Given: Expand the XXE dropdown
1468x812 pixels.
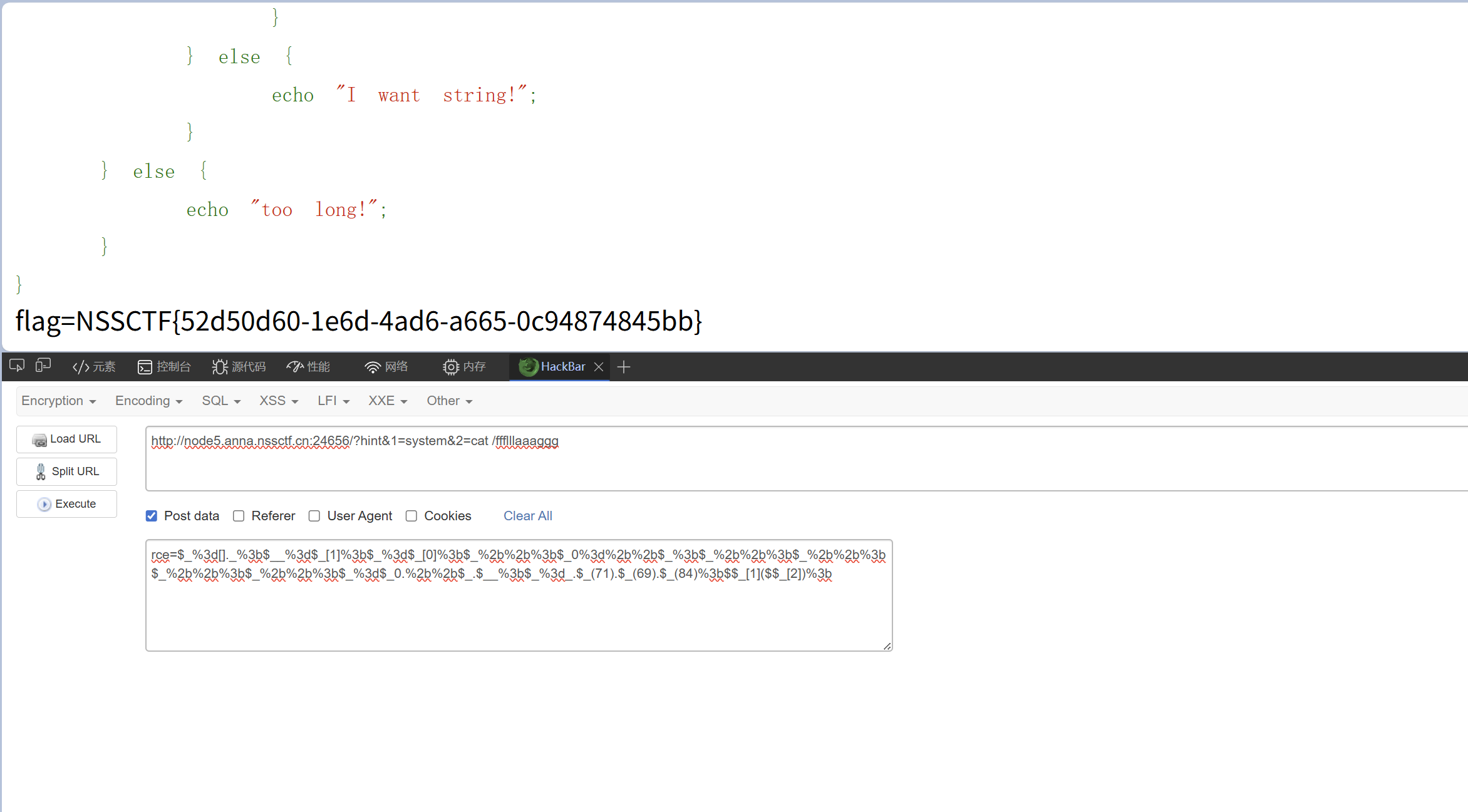Looking at the screenshot, I should (x=388, y=401).
